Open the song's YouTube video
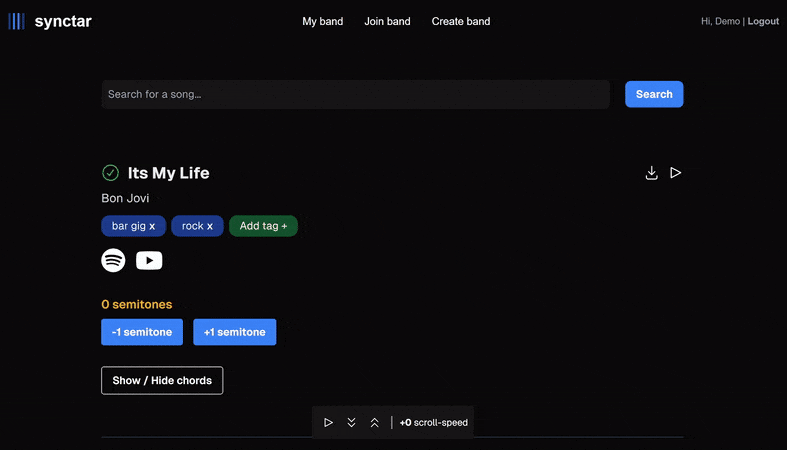The width and height of the screenshot is (787, 450). 149,260
